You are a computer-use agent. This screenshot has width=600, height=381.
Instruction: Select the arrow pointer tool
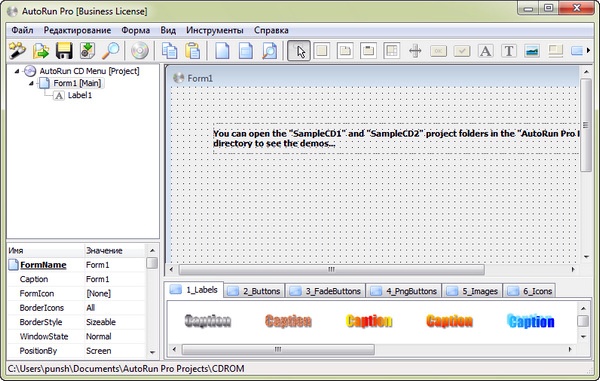pos(299,50)
